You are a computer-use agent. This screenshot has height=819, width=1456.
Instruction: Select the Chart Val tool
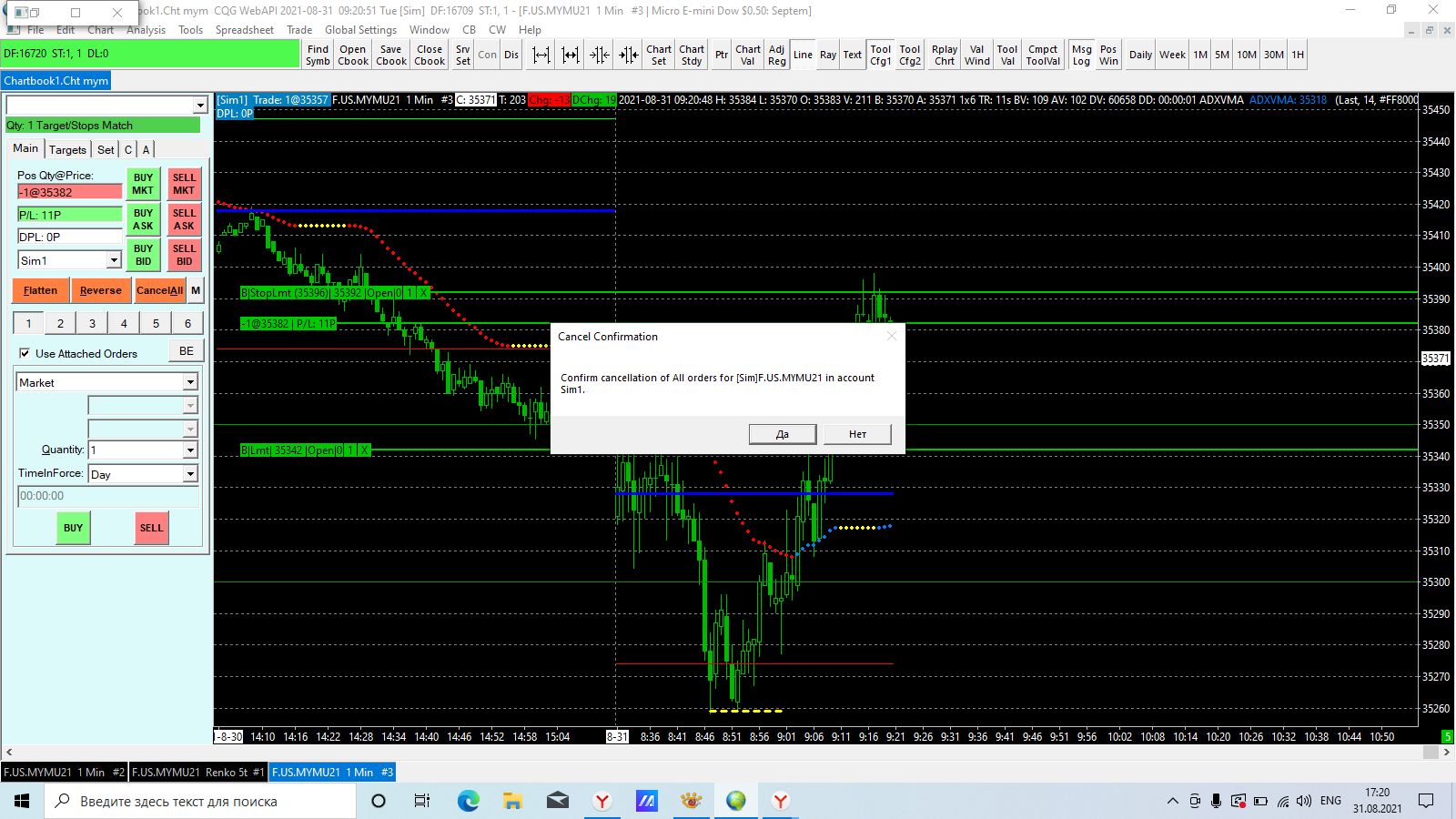click(x=748, y=55)
